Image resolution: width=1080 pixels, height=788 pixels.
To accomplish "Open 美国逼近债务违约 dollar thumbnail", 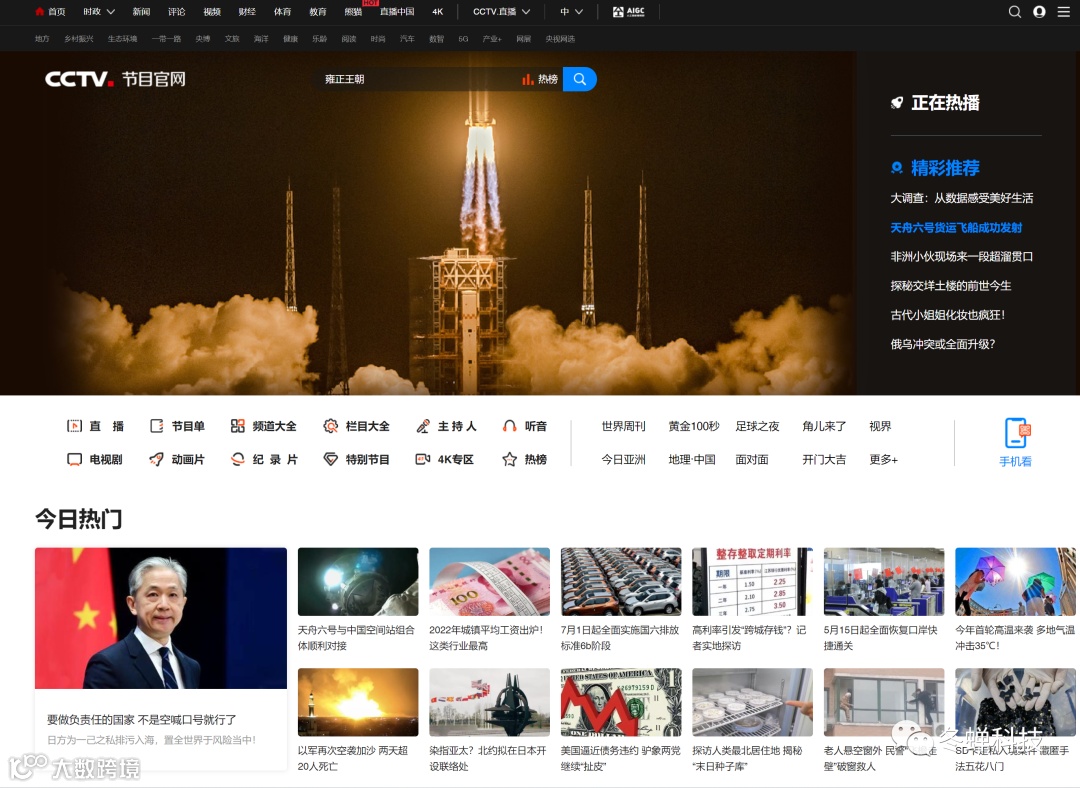I will click(x=621, y=702).
